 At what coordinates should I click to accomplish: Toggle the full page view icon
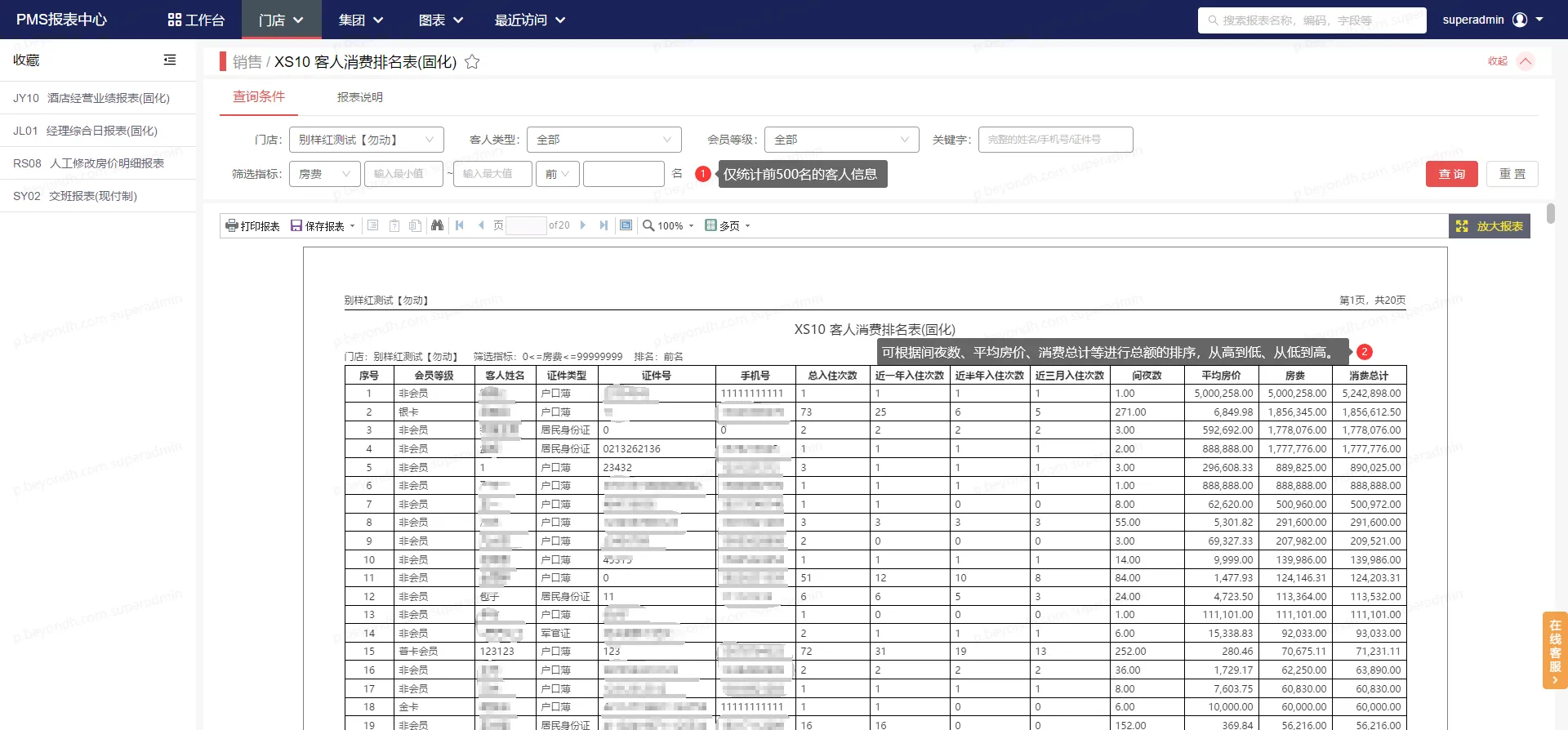[626, 225]
